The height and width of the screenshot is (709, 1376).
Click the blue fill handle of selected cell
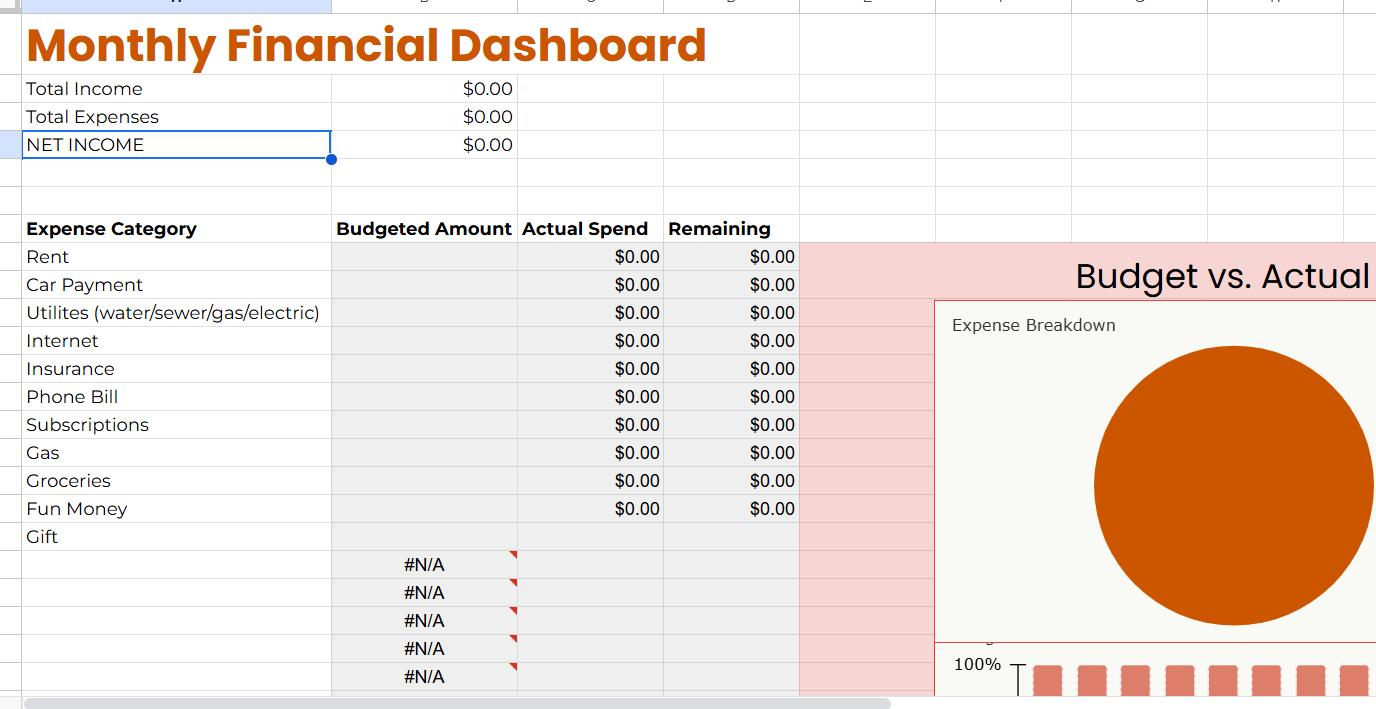click(x=331, y=159)
